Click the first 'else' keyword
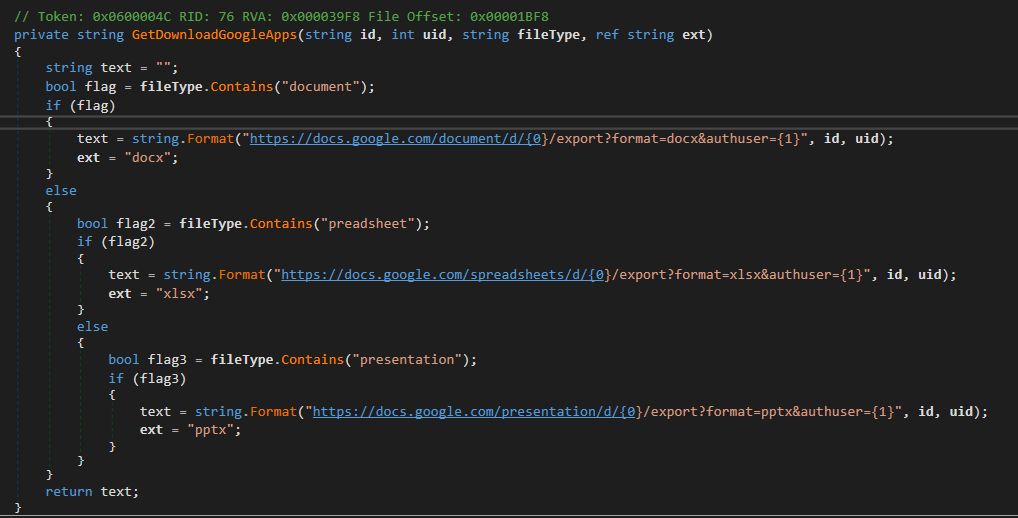Image resolution: width=1018 pixels, height=518 pixels. [61, 191]
